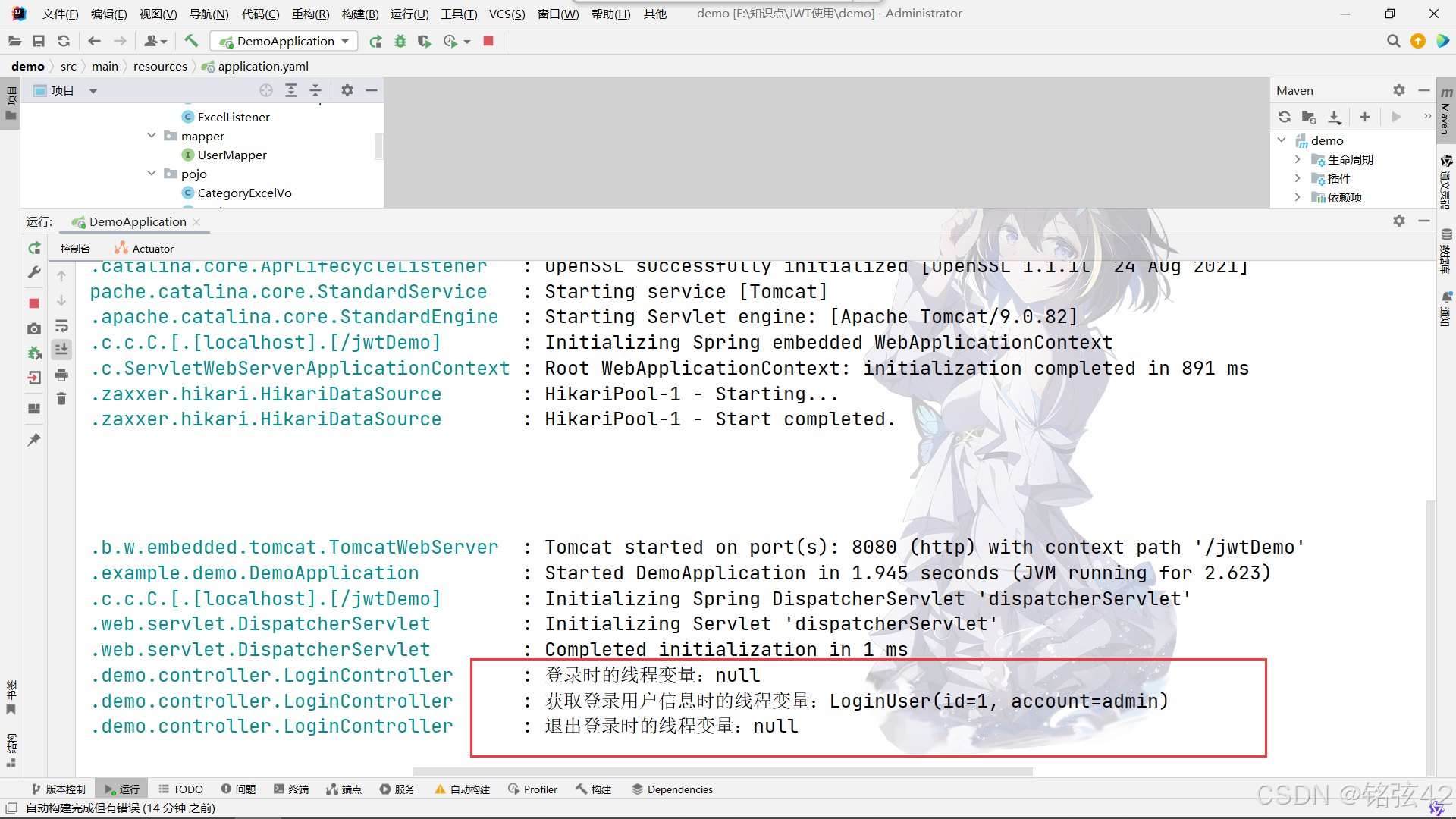Debug DemoApplication with the bug icon
The width and height of the screenshot is (1456, 819).
[400, 41]
